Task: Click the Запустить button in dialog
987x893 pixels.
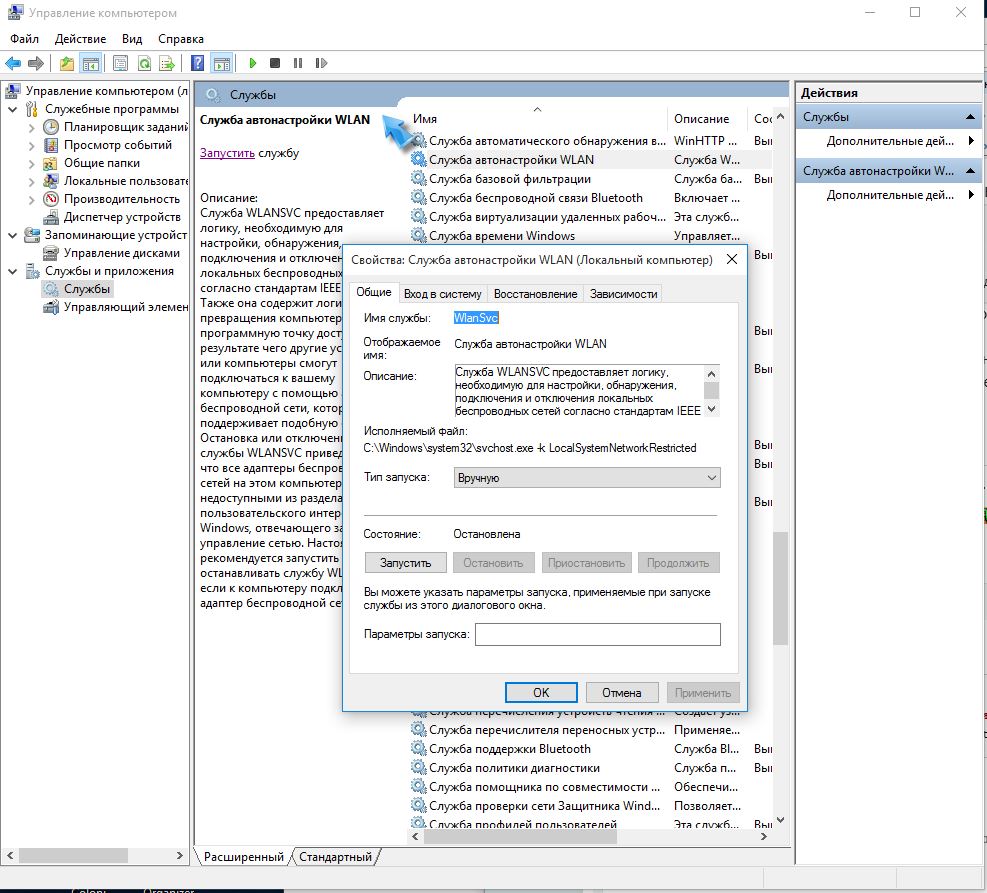Action: coord(405,563)
